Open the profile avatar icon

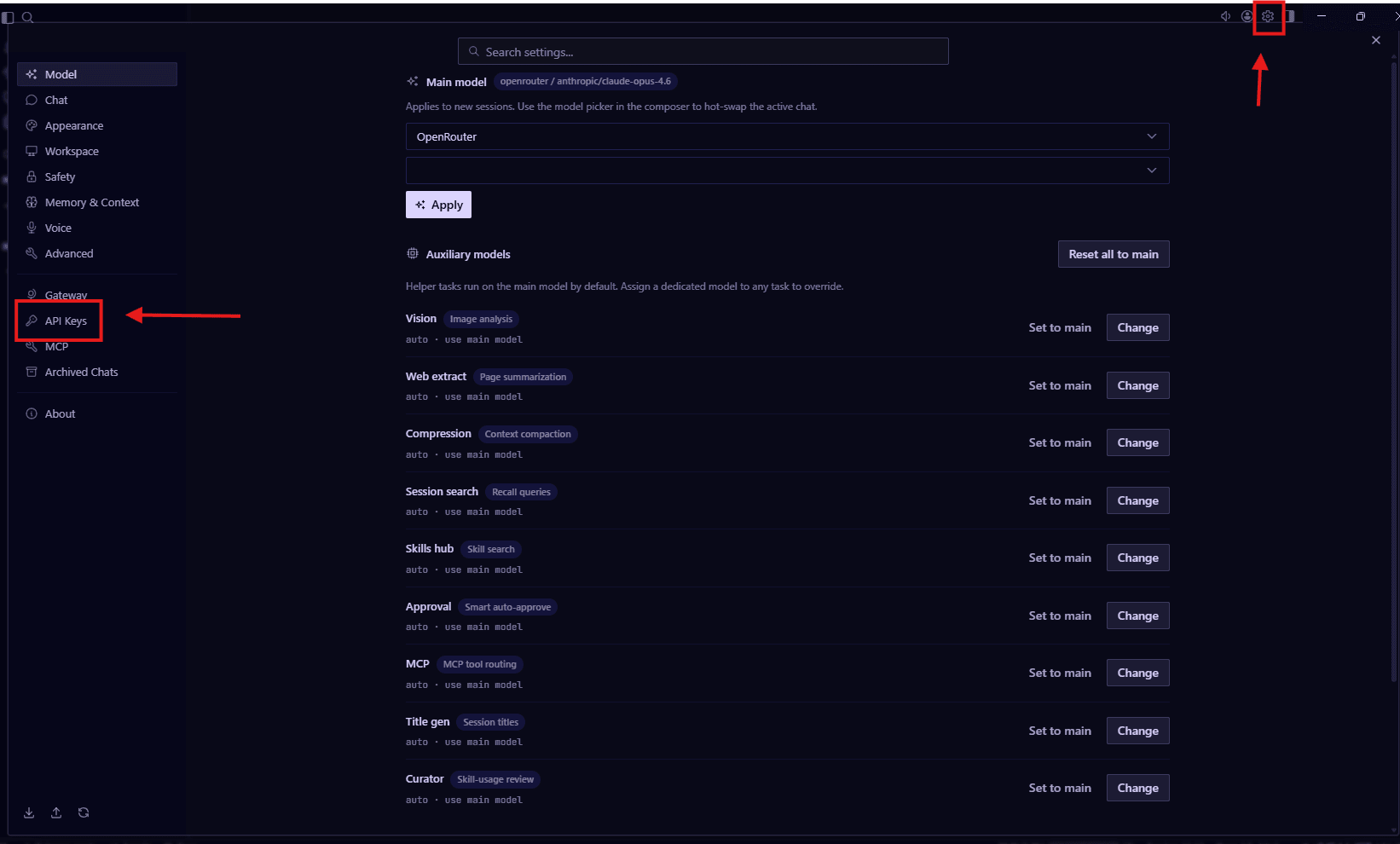[1247, 16]
